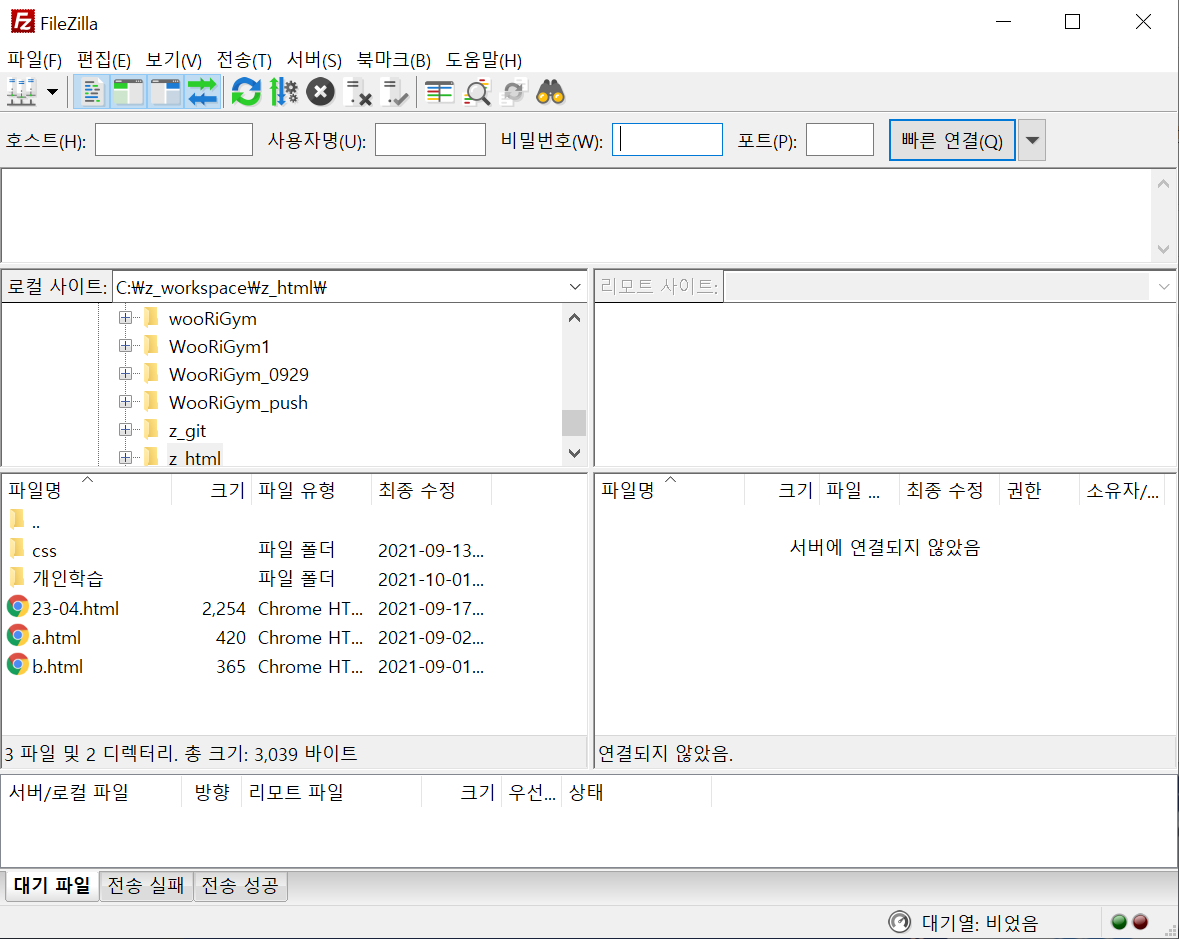
Task: Click the speed limit gauge icon
Action: click(899, 922)
